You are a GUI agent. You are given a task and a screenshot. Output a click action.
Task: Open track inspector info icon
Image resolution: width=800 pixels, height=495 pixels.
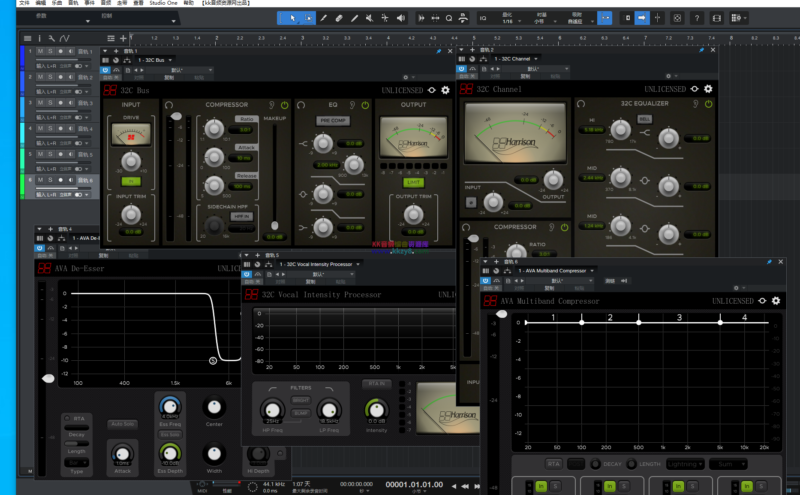[x=39, y=38]
